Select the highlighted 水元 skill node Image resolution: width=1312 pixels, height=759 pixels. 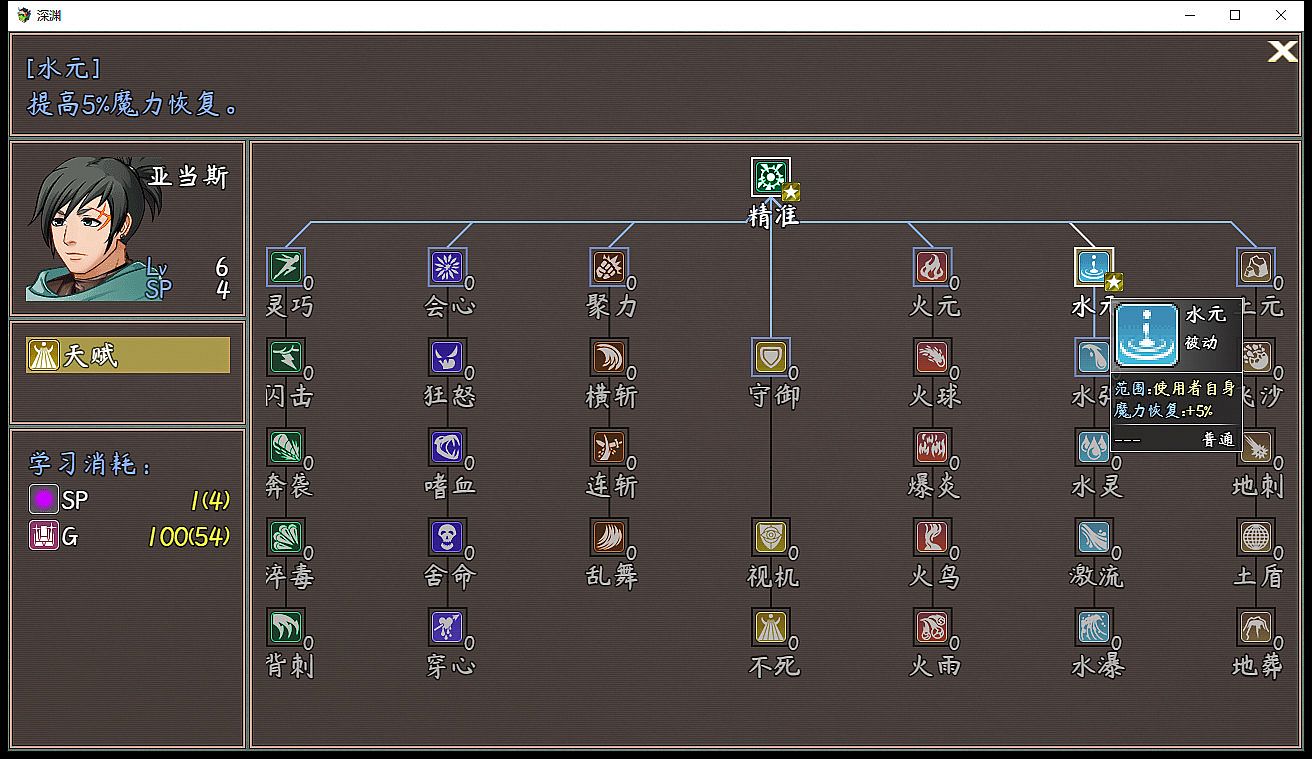coord(1093,267)
